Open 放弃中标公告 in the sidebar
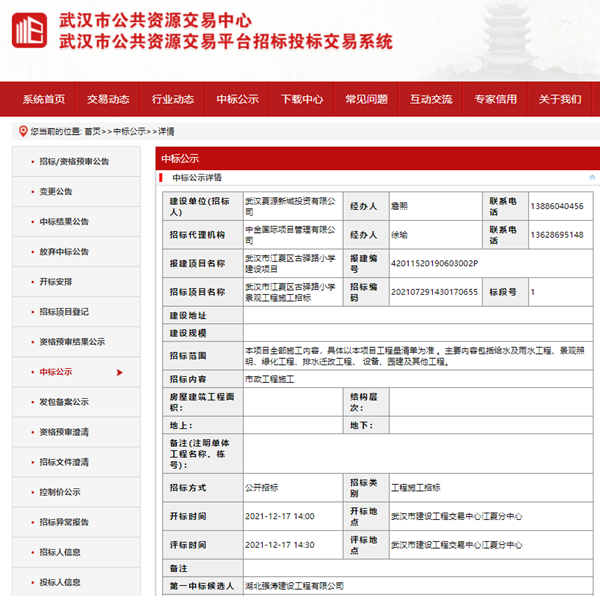 click(x=77, y=252)
